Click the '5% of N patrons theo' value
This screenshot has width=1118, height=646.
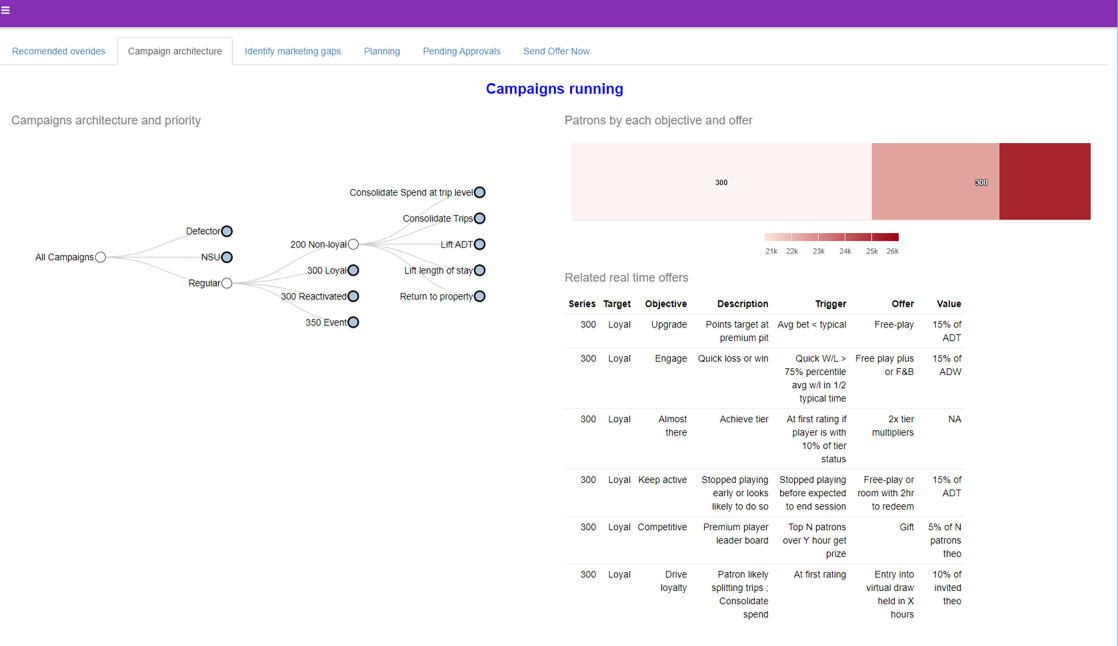click(945, 540)
